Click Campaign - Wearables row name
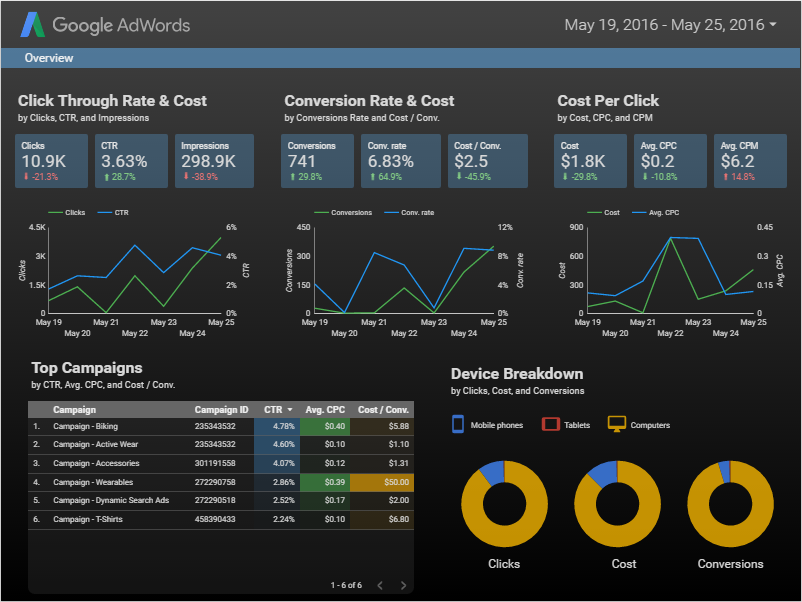Screen dimensions: 802x602 [x=93, y=482]
